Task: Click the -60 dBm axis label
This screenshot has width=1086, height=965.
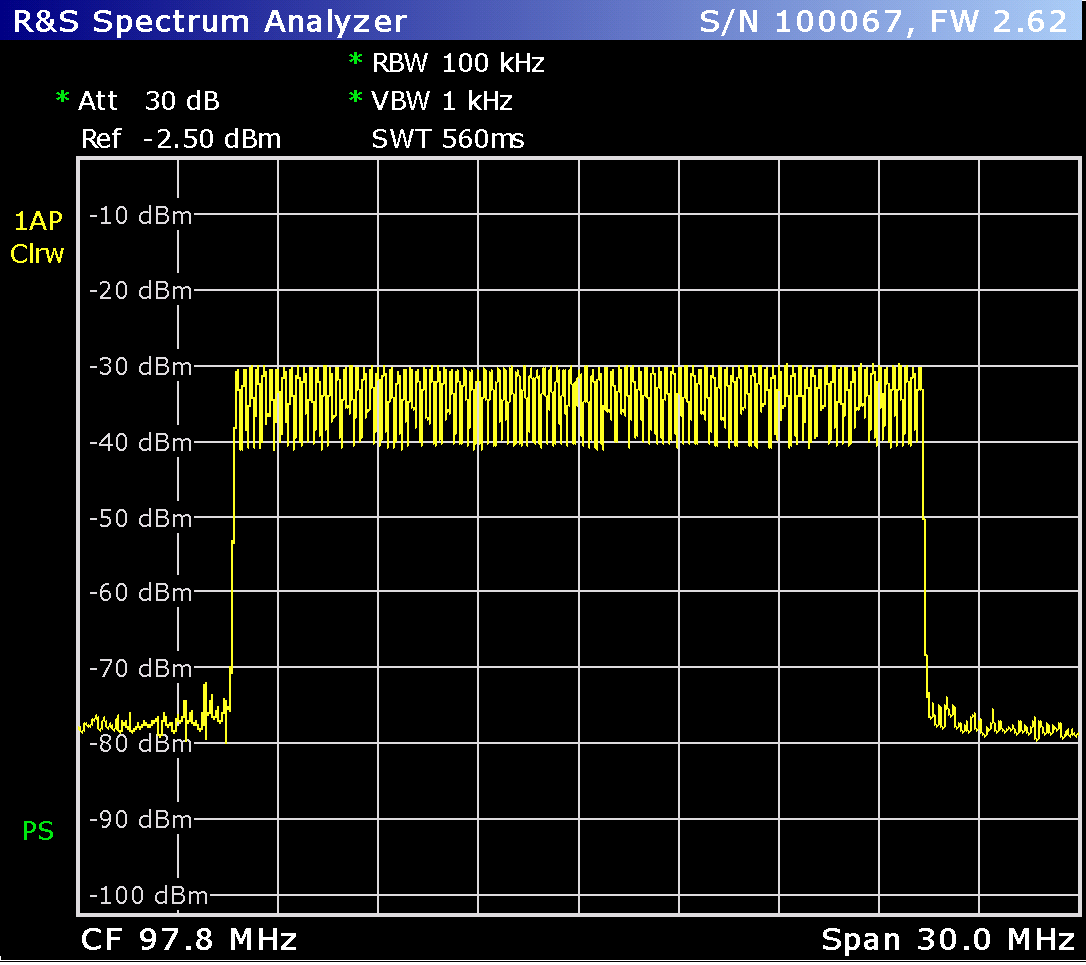Action: coord(141,593)
